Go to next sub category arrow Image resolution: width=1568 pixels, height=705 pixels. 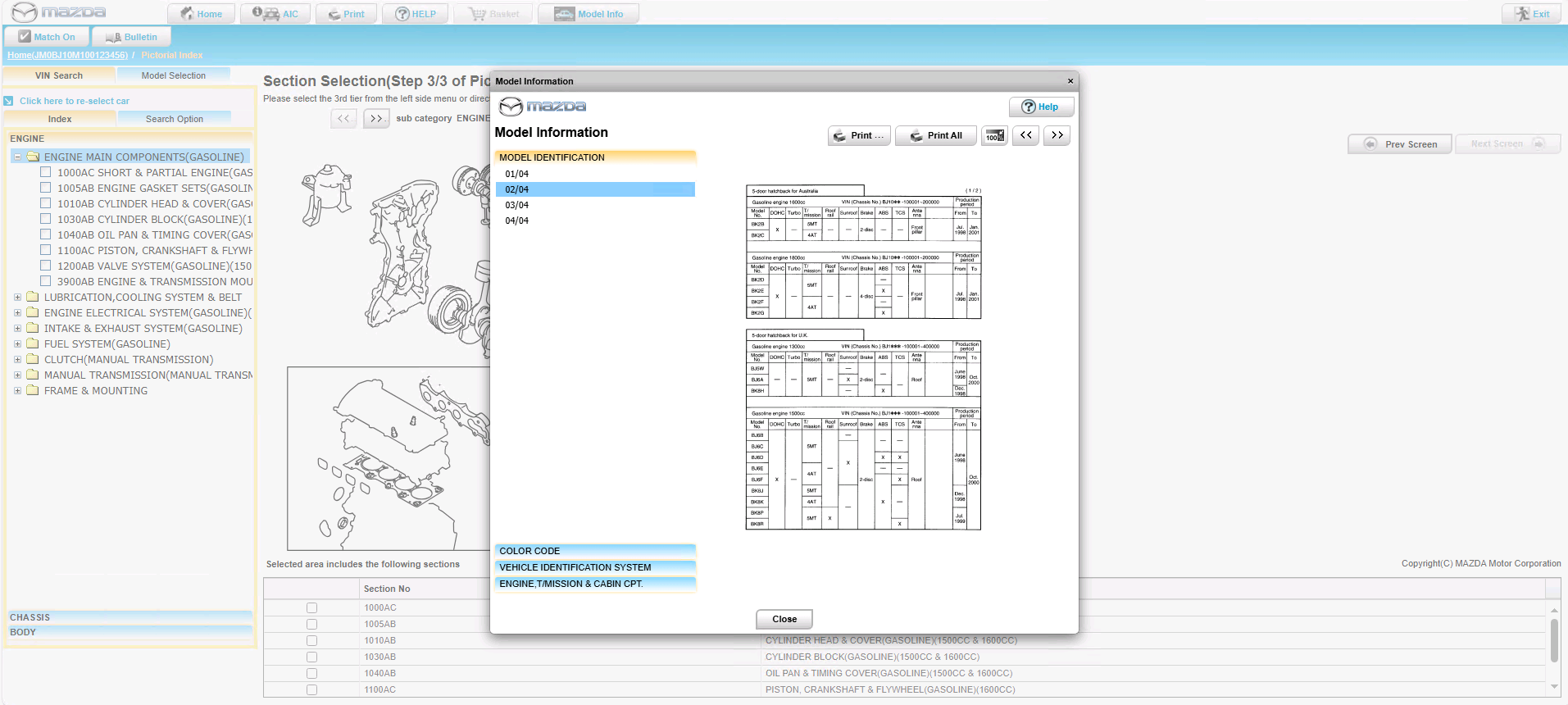pyautogui.click(x=376, y=119)
